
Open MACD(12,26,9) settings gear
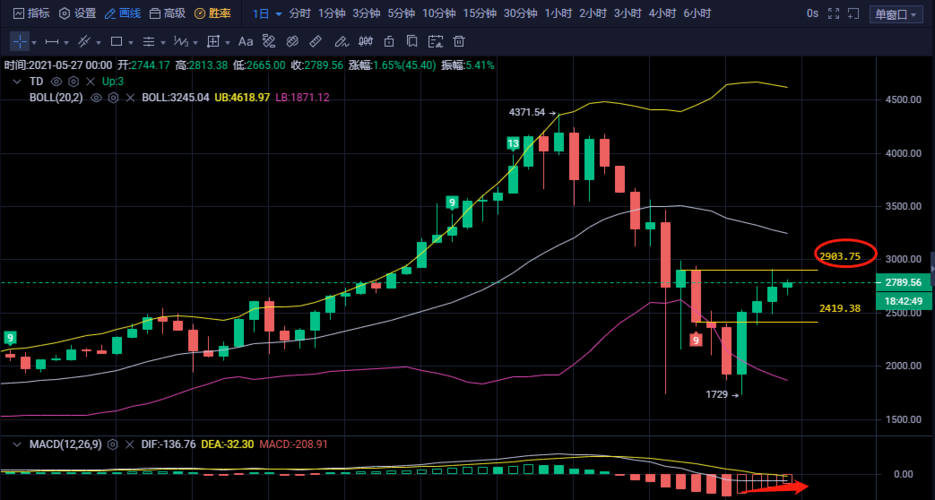pos(113,445)
